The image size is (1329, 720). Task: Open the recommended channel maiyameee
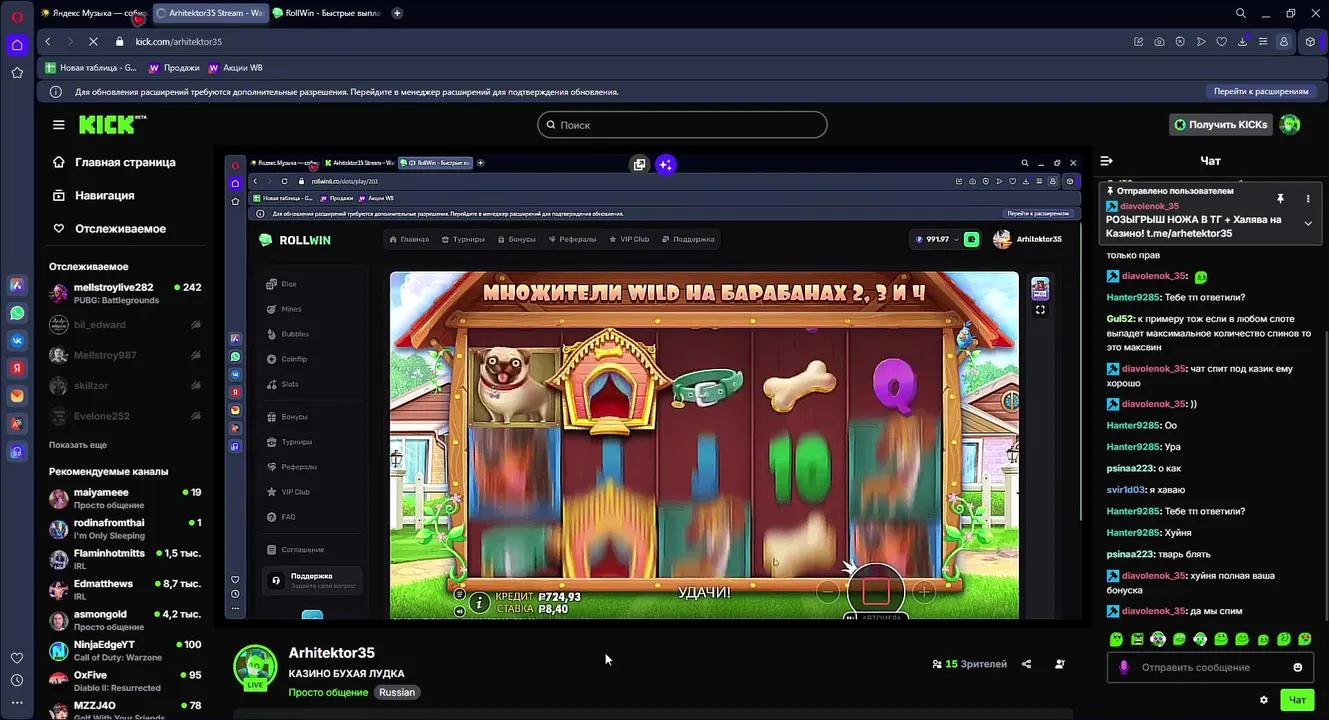[126, 498]
